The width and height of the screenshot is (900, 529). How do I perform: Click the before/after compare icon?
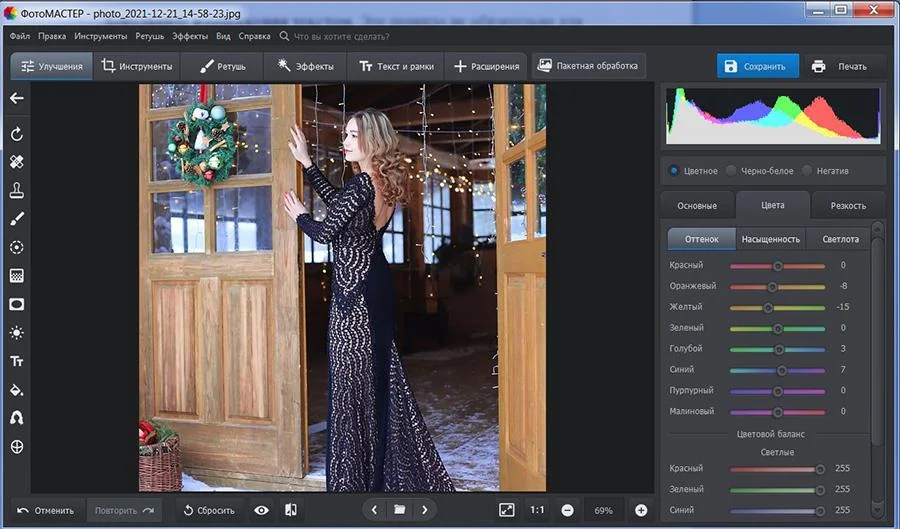291,510
